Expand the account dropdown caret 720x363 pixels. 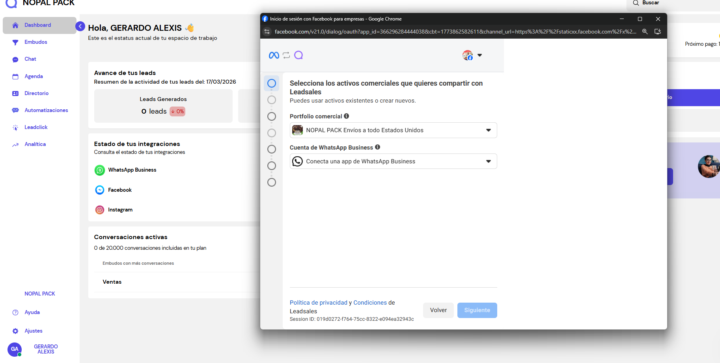(479, 56)
